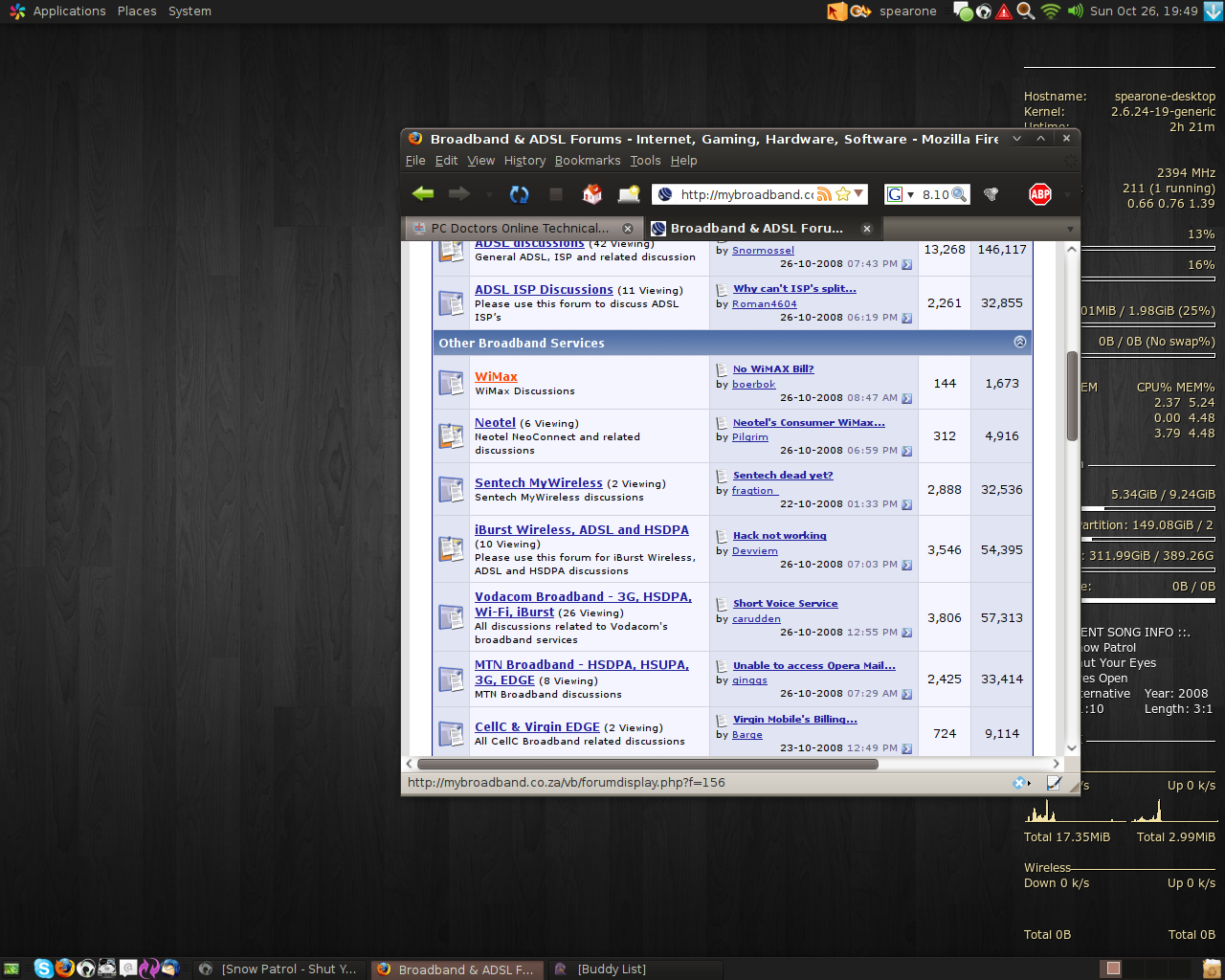The width and height of the screenshot is (1225, 980).
Task: Collapse the Other Broadband Services section
Action: coord(1019,343)
